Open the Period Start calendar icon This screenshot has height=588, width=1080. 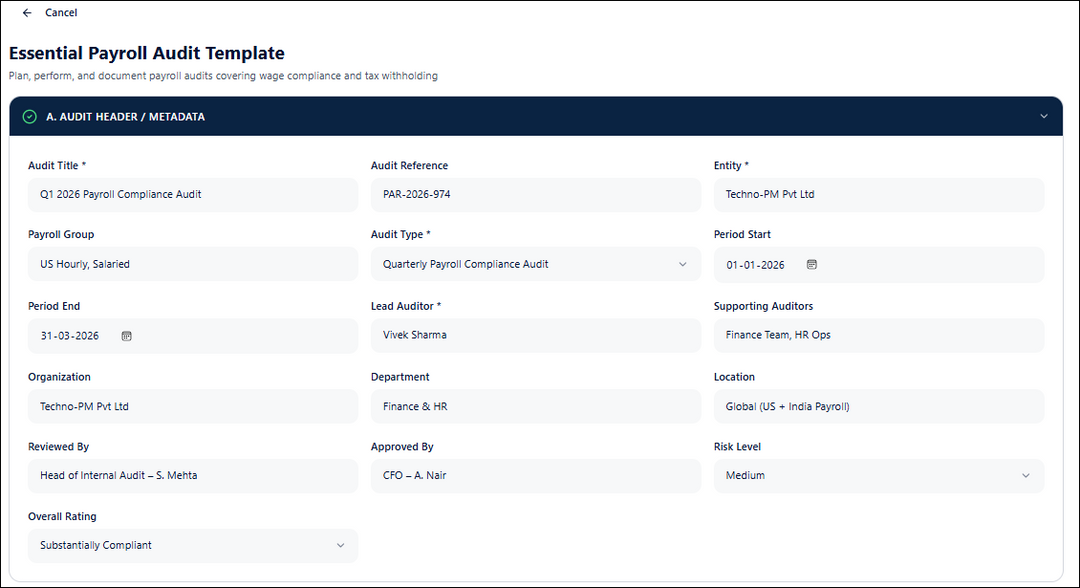812,264
